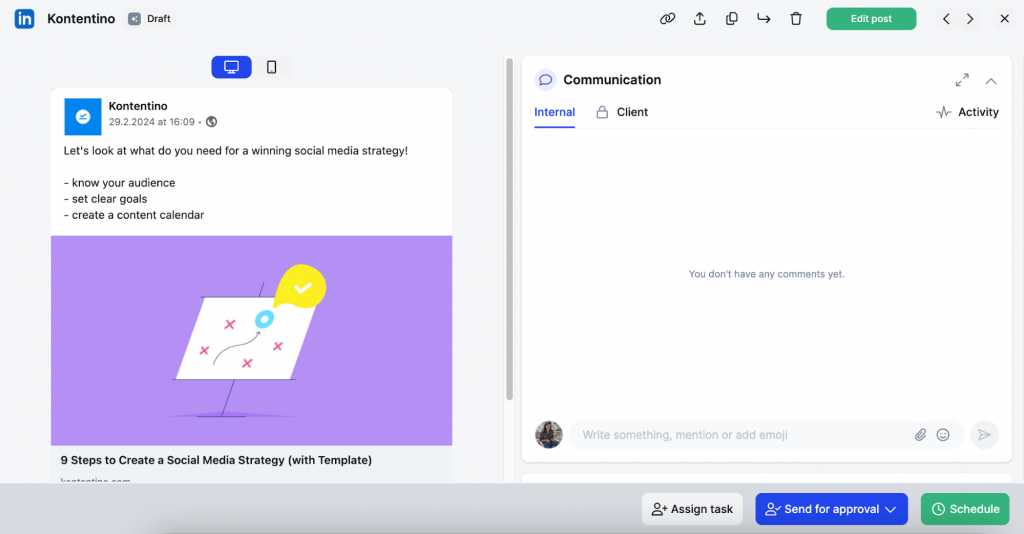Click the 'winning social media strategy' sentence
1024x534 pixels.
click(236, 151)
